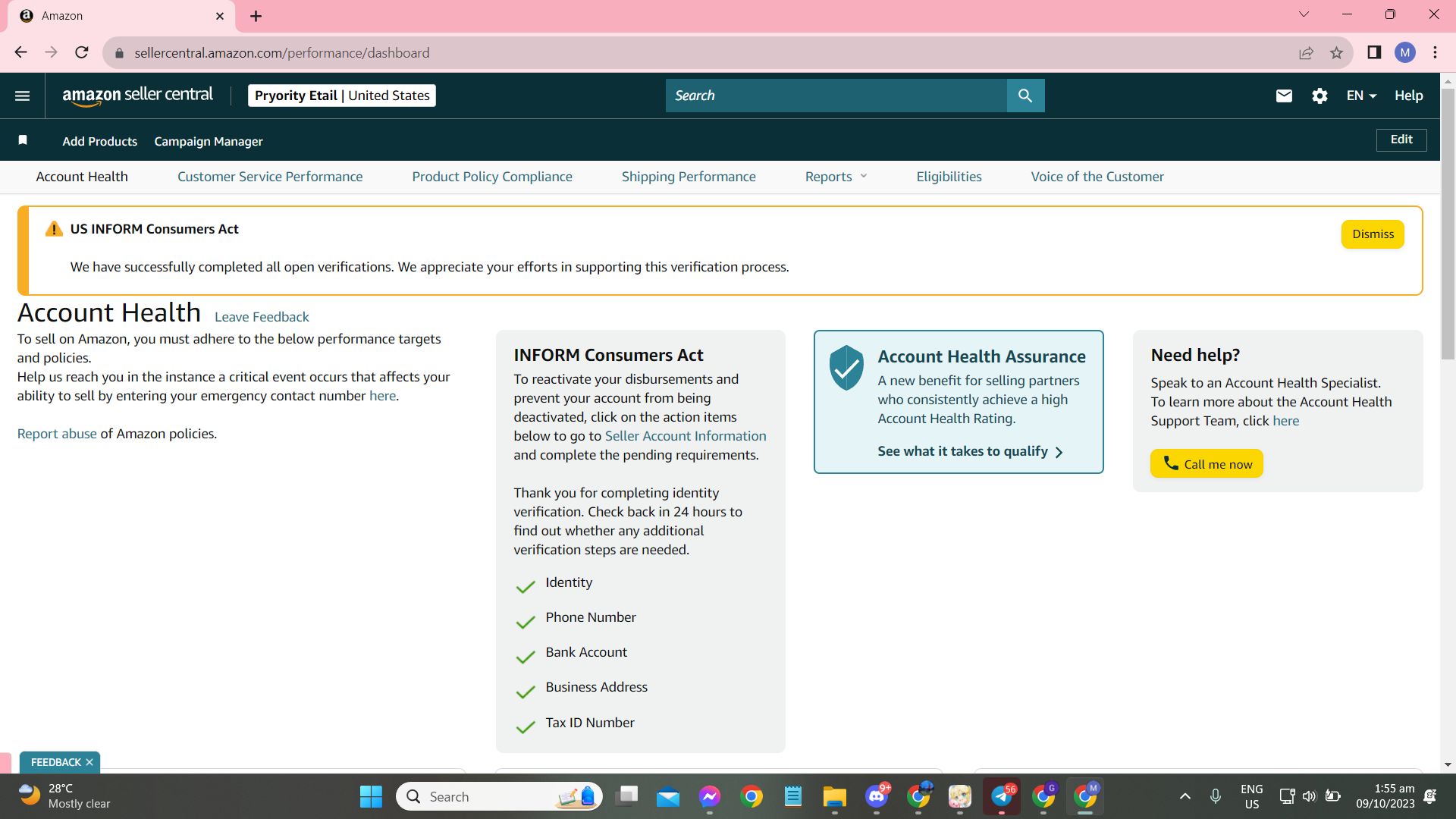Focus the Seller Central search field

coord(836,96)
